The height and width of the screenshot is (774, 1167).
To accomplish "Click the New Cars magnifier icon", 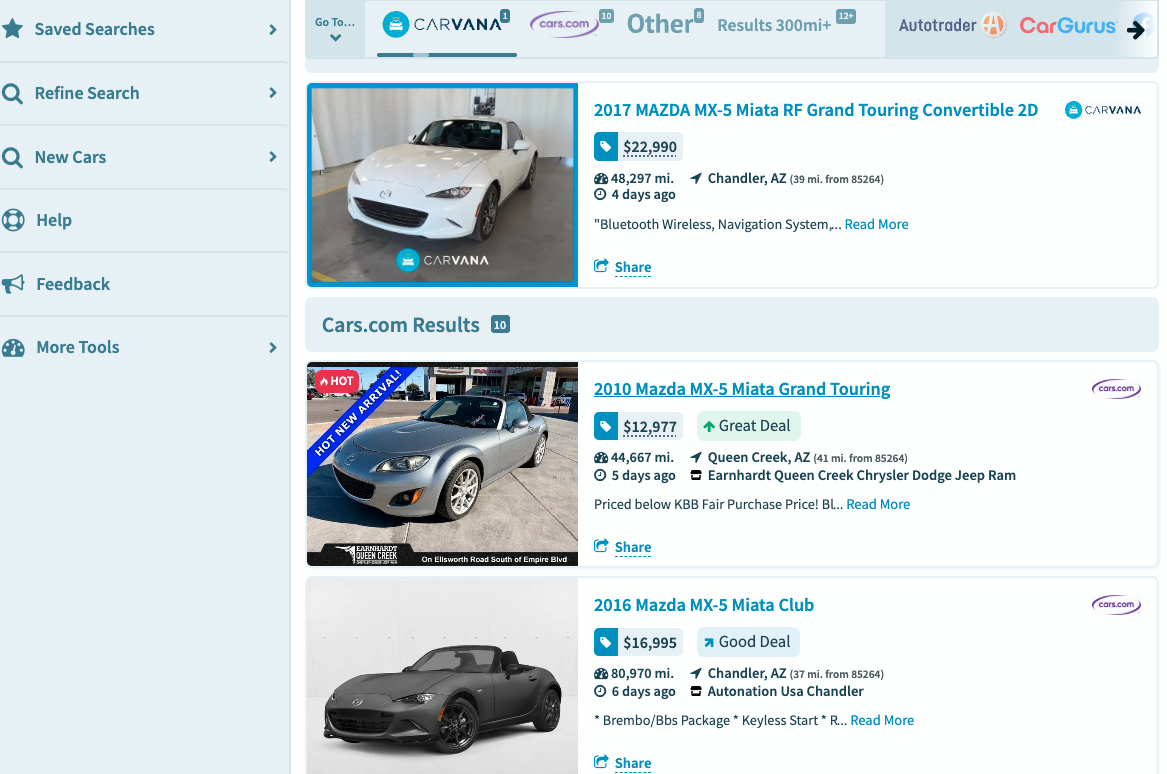I will (12, 157).
